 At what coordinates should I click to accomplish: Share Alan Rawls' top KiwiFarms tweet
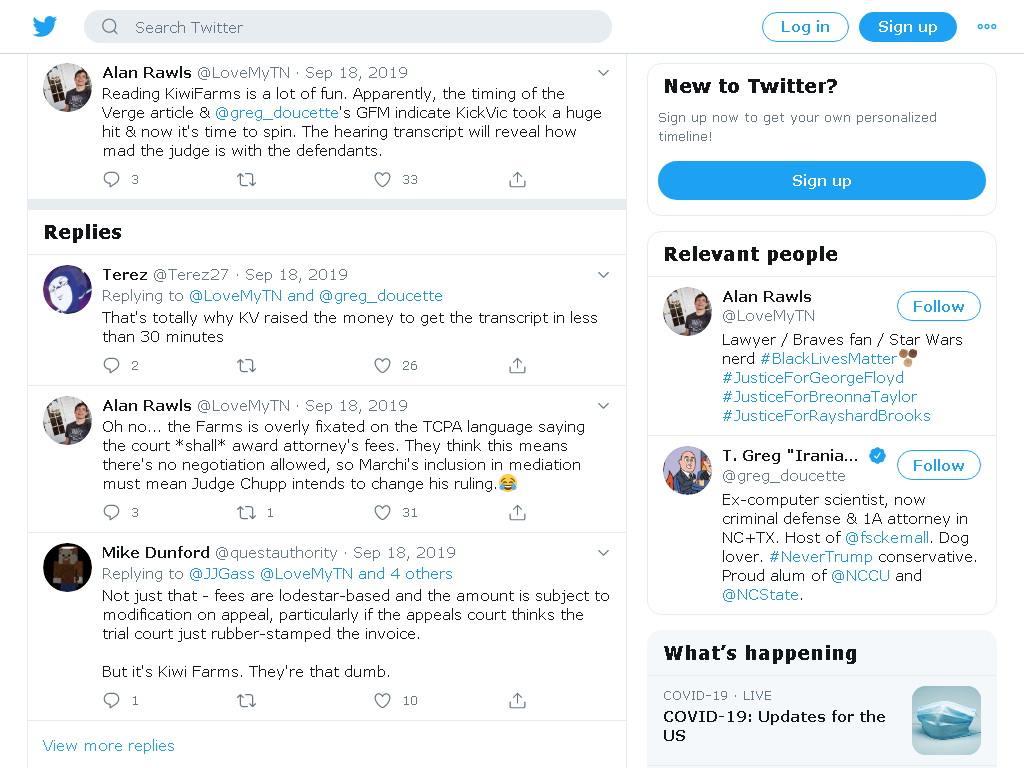(517, 179)
